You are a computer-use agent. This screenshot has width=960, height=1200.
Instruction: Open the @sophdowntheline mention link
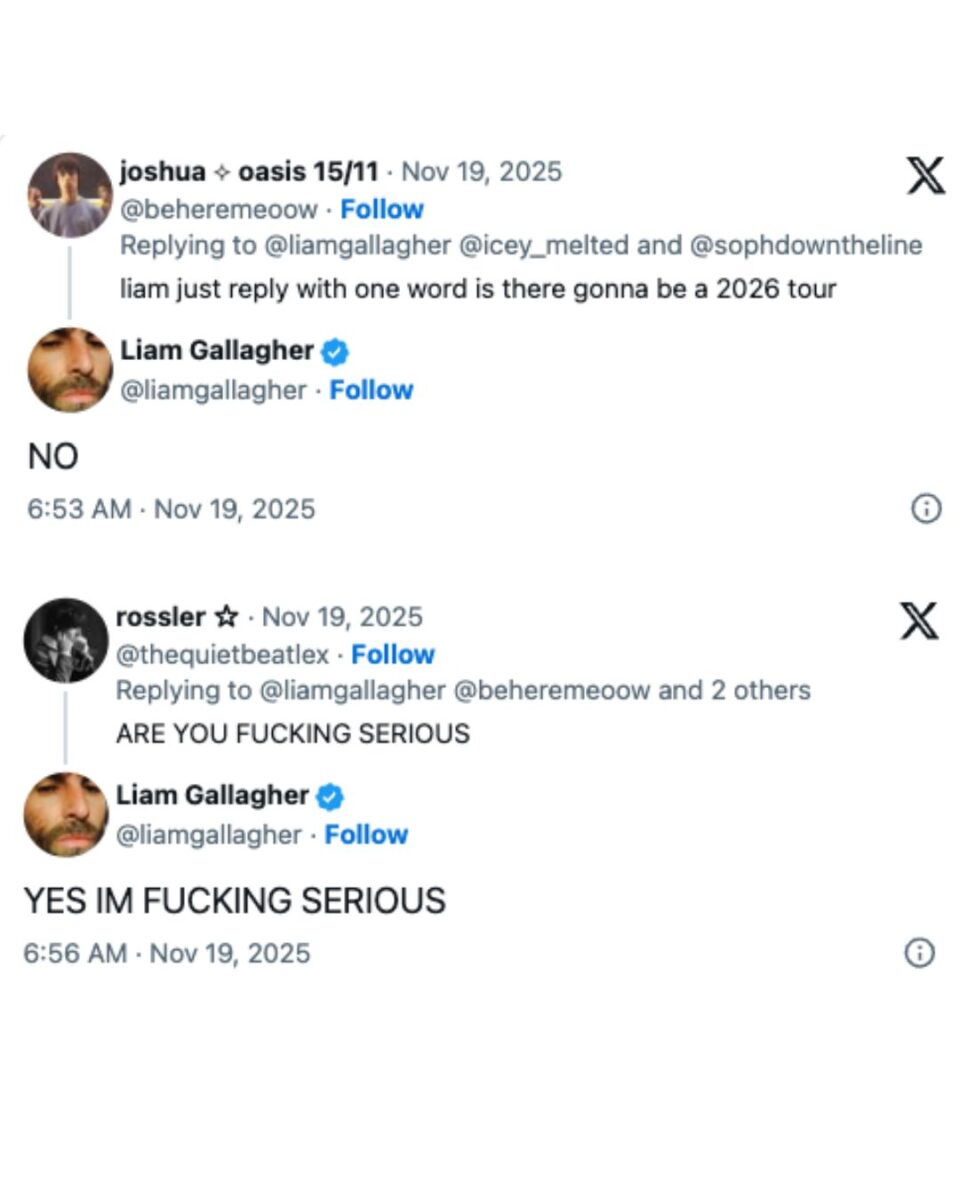coord(806,245)
